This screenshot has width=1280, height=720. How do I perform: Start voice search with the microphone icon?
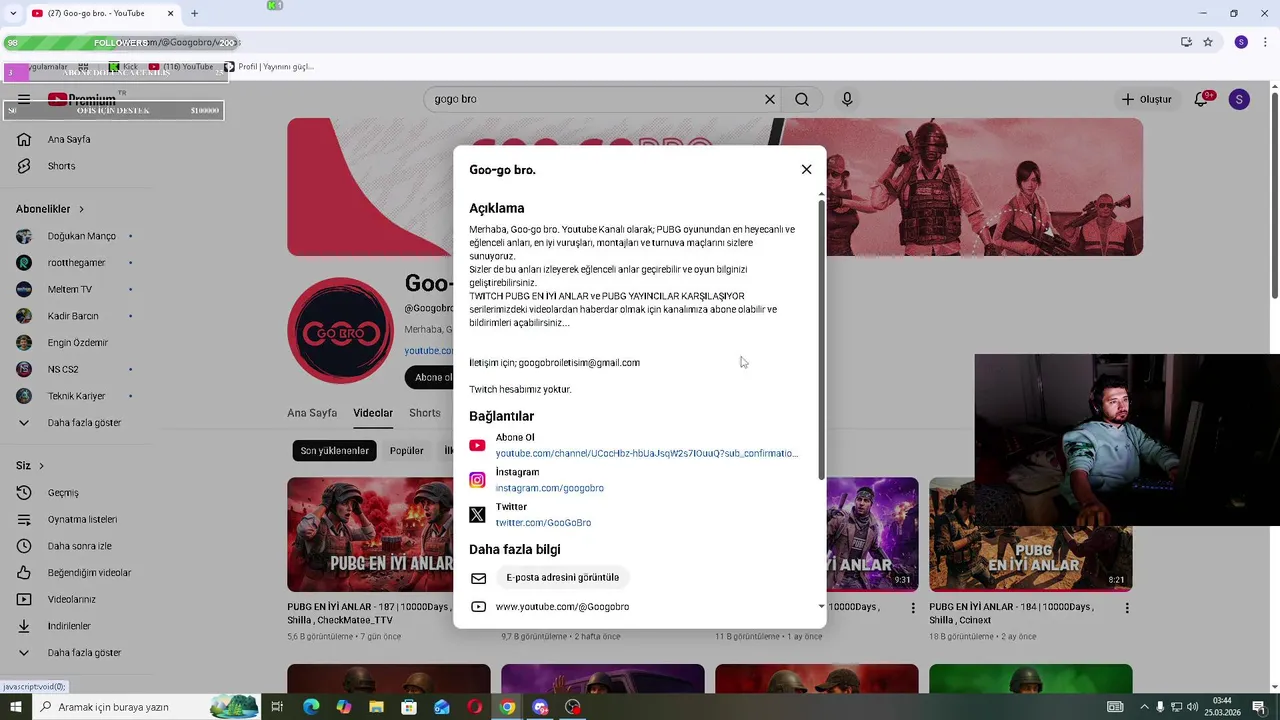847,99
